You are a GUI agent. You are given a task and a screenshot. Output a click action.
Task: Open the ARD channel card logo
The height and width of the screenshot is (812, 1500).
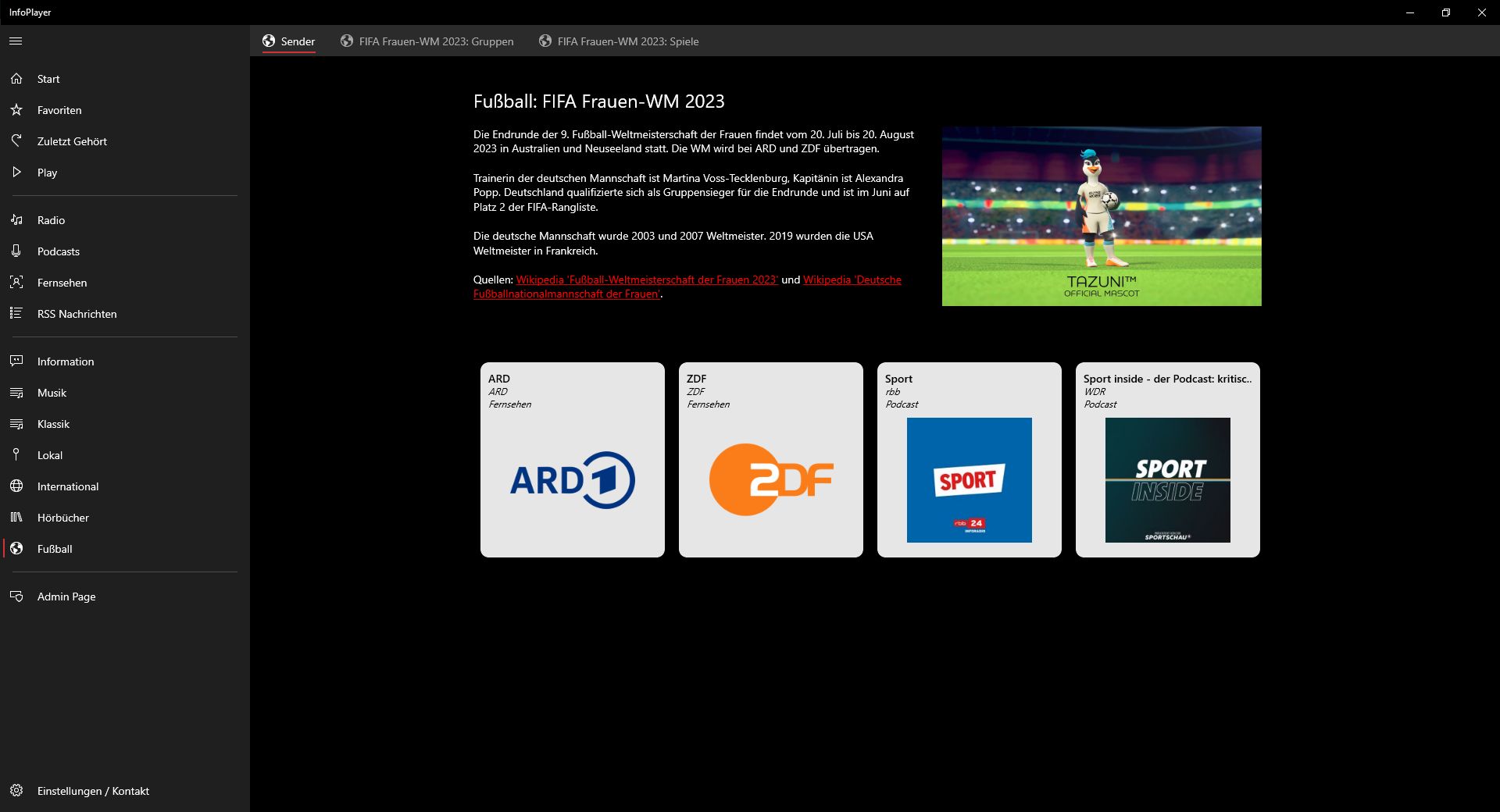click(x=573, y=480)
